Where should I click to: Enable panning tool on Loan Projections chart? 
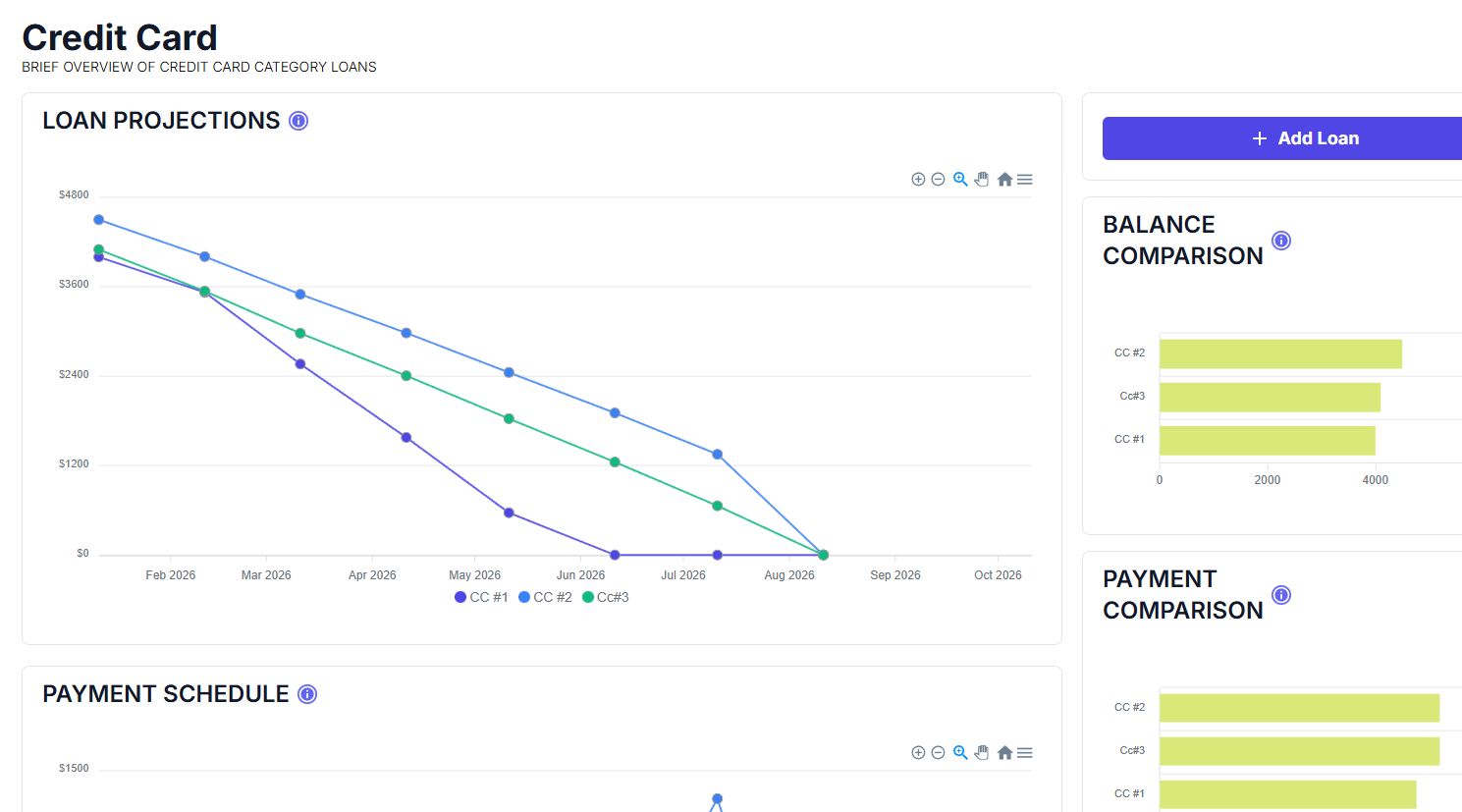tap(982, 180)
